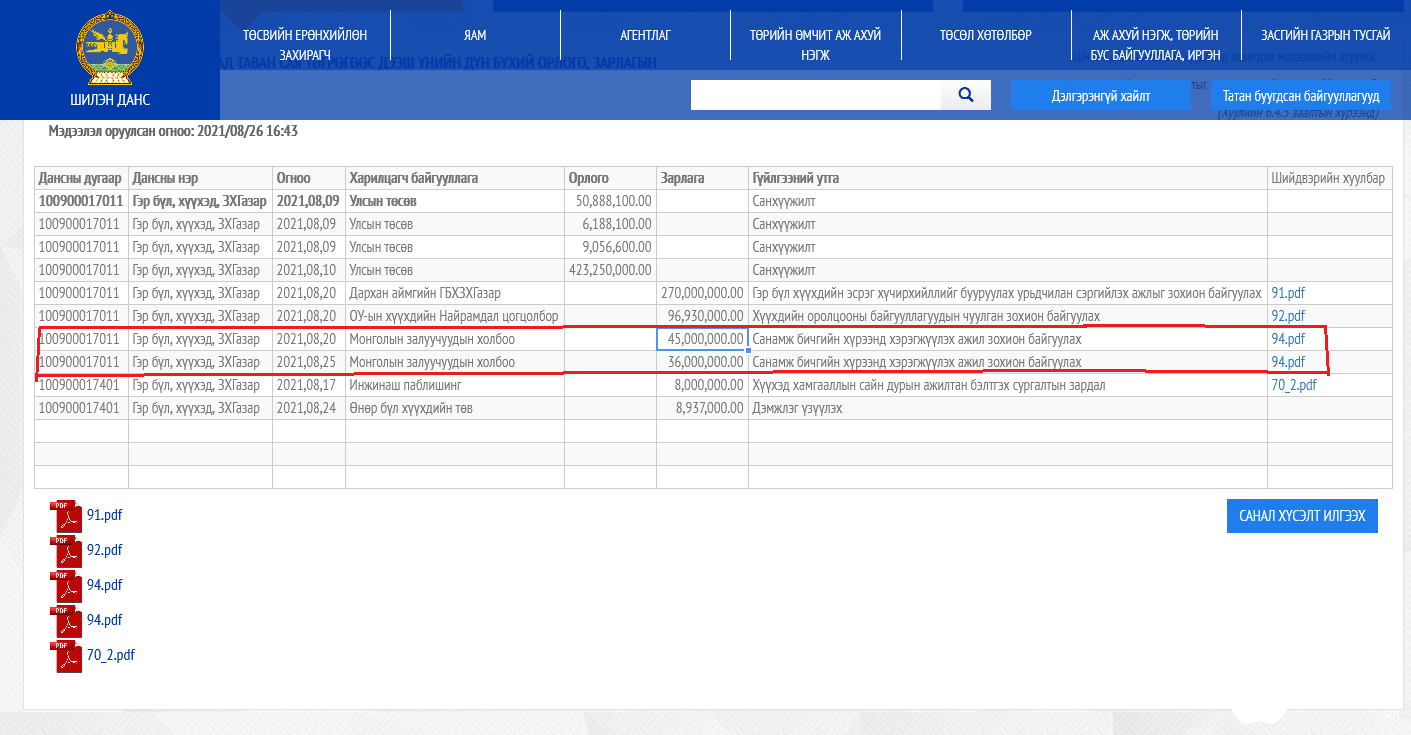This screenshot has width=1411, height=735.
Task: Click the PDF icon beside 92.pdf
Action: [65, 552]
